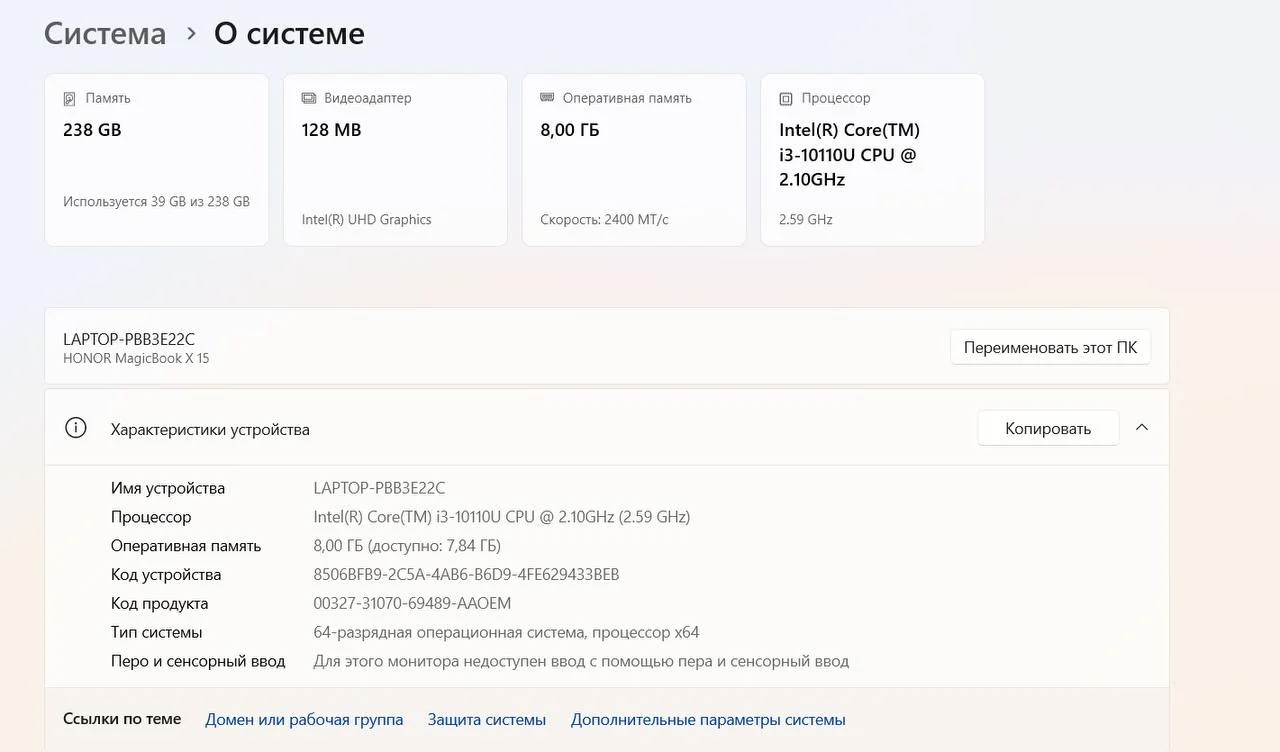Image resolution: width=1280 pixels, height=752 pixels.
Task: Open the Память 238 GB card
Action: (x=157, y=160)
